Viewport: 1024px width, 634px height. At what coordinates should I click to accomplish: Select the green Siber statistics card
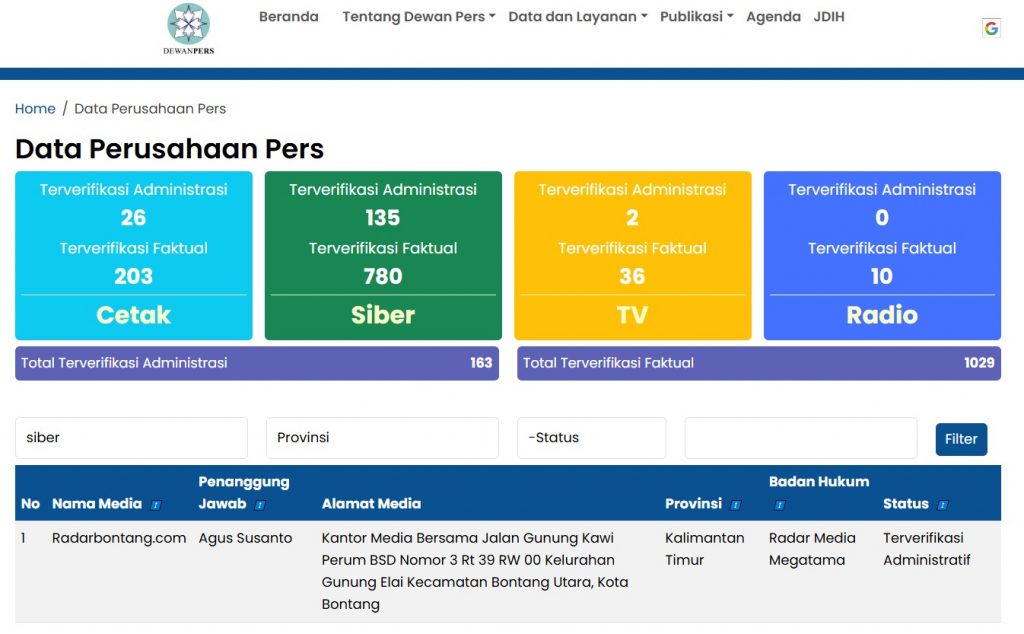pos(383,255)
